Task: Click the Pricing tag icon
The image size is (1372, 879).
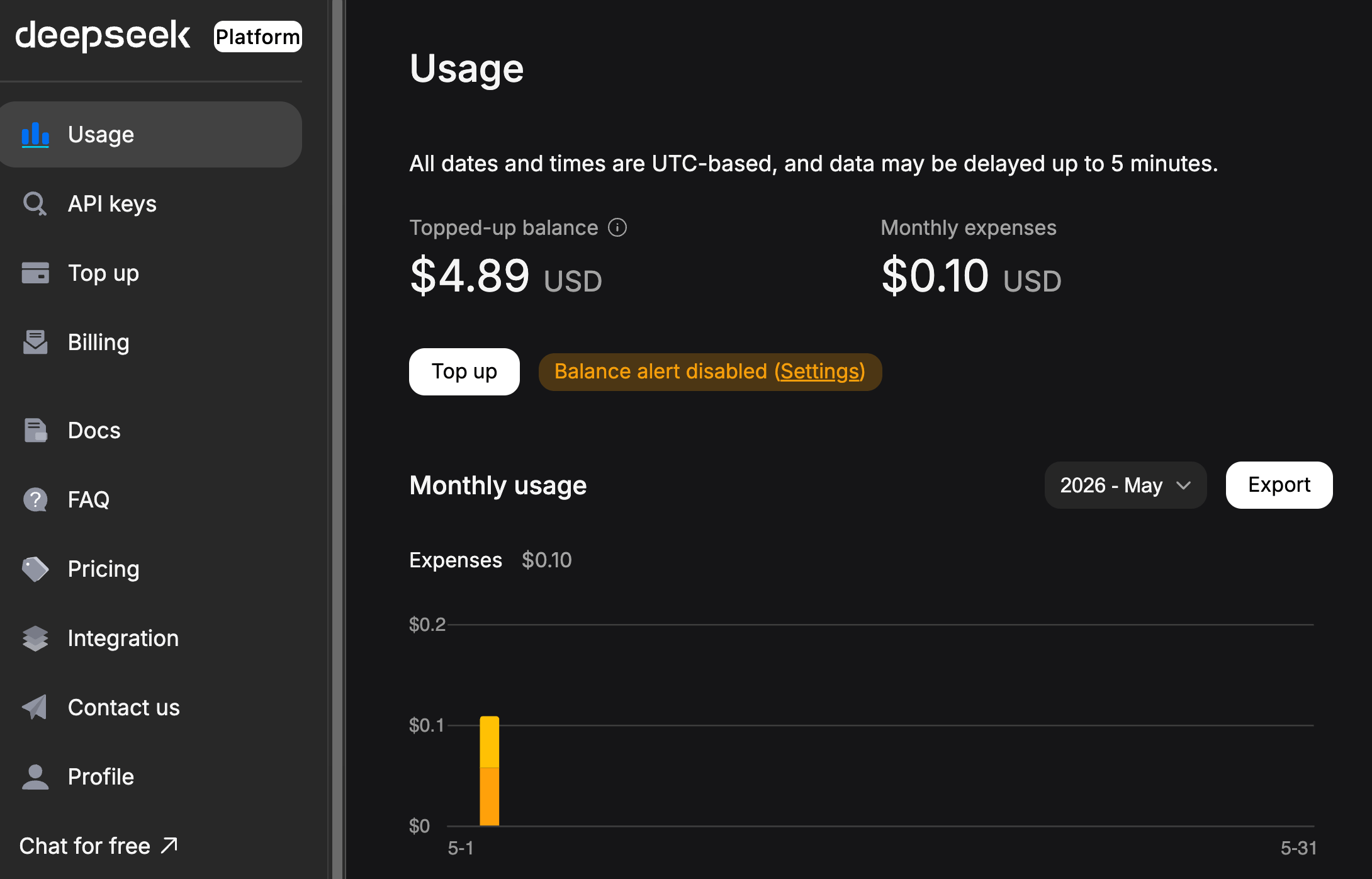Action: pos(35,569)
